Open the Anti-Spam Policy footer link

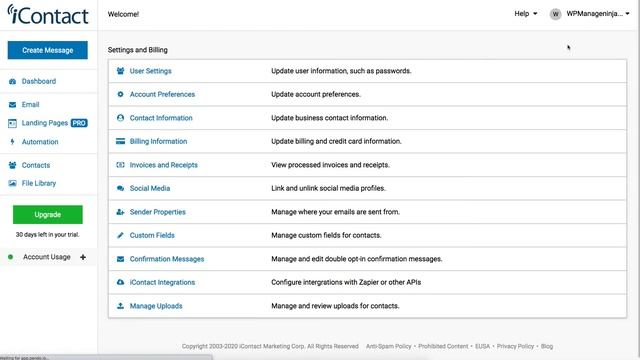pyautogui.click(x=389, y=347)
